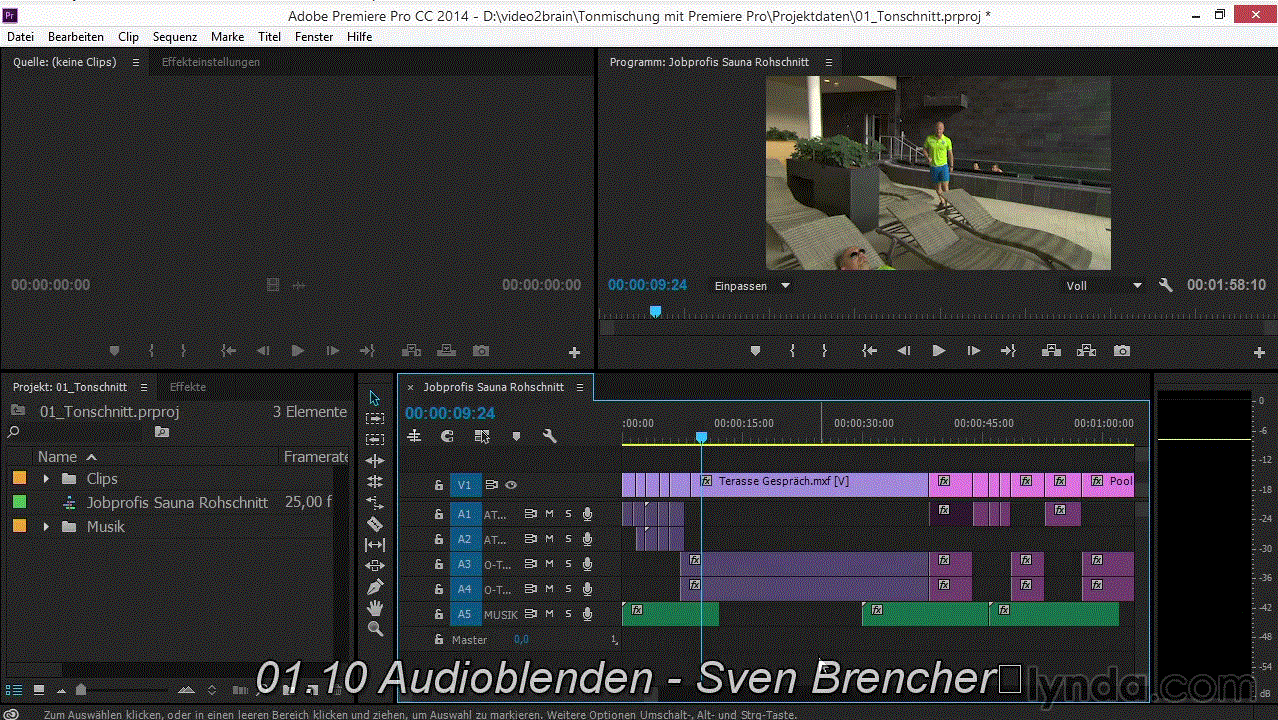Play the sequence in Program monitor

(938, 351)
